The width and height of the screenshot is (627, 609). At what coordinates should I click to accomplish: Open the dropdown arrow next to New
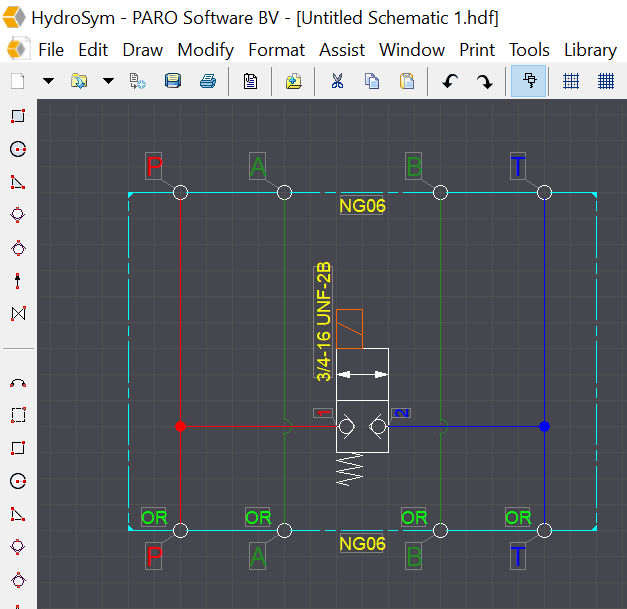(48, 81)
